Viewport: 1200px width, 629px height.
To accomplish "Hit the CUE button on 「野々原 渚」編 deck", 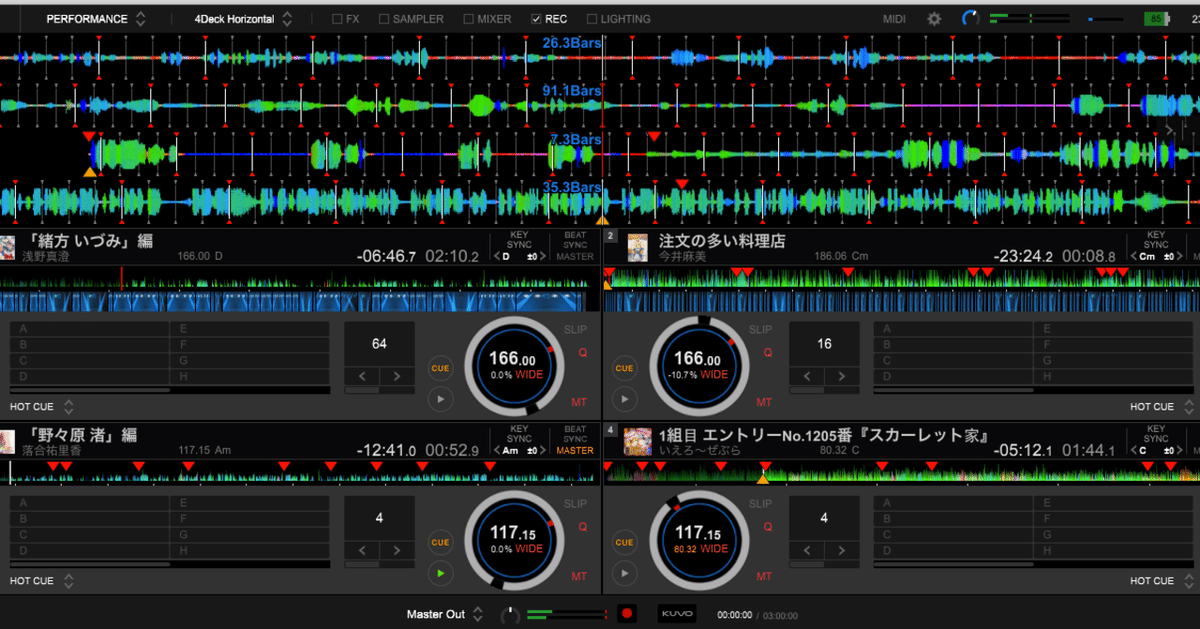I will coord(440,542).
